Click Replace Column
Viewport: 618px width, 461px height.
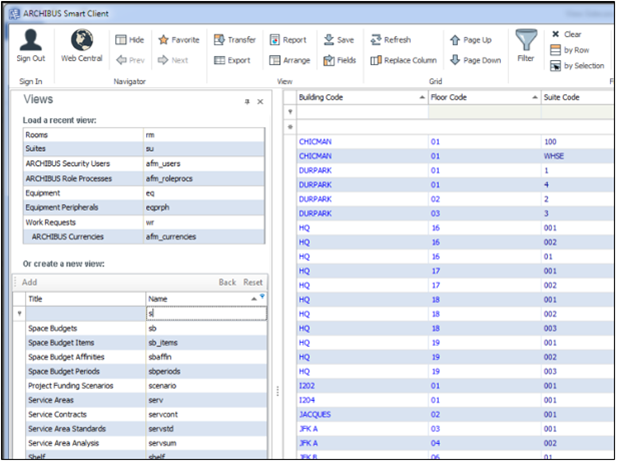click(x=404, y=60)
